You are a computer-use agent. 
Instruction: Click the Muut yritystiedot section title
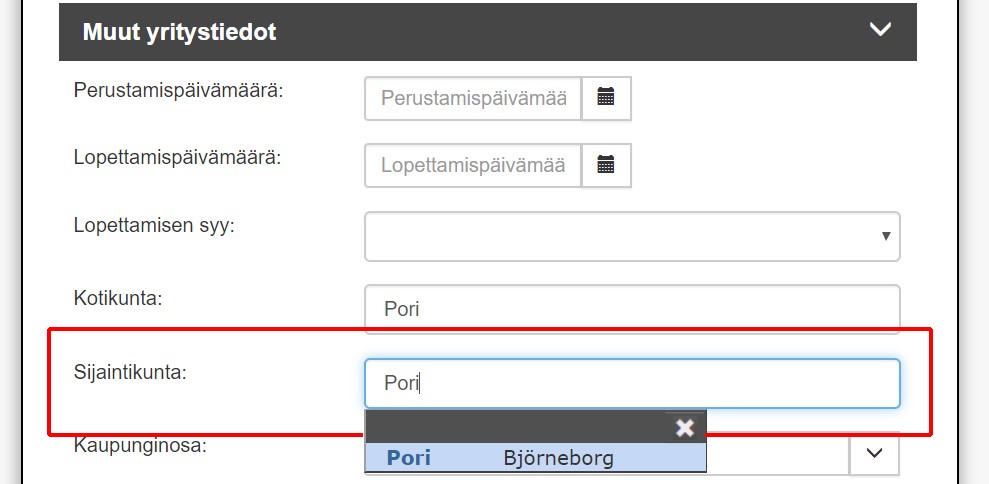(x=180, y=32)
